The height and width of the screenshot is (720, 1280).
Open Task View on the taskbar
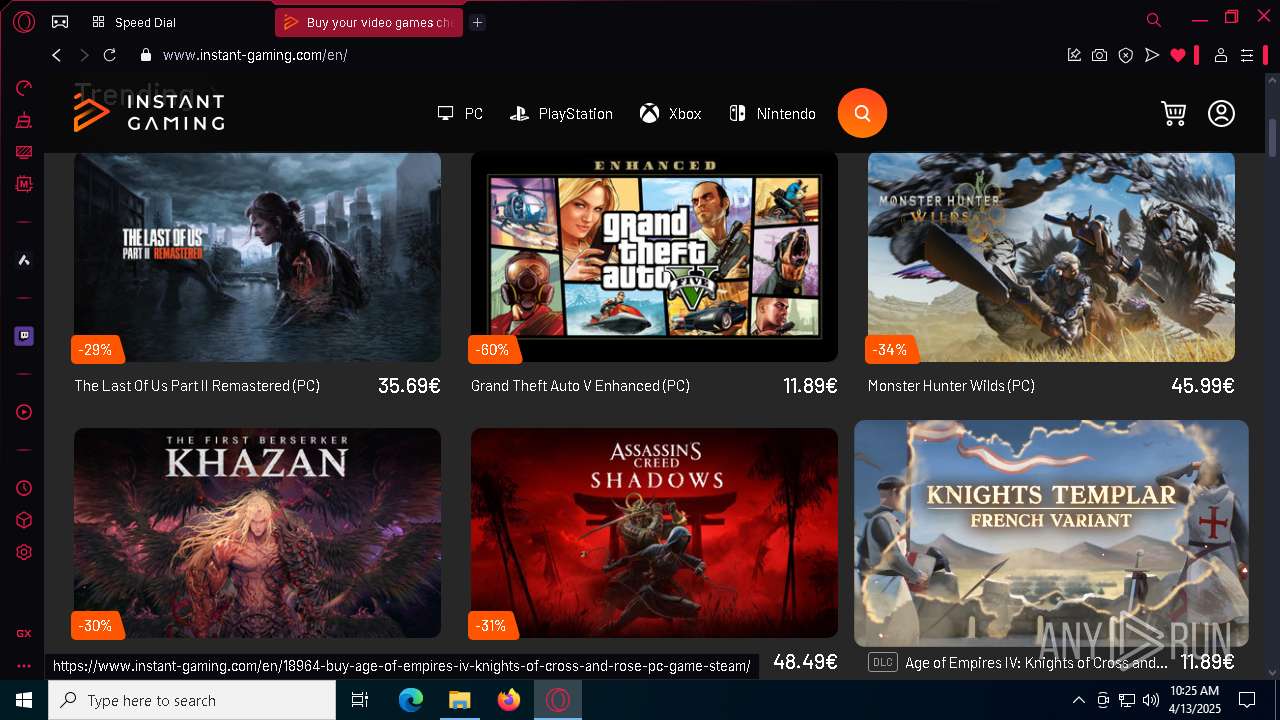coord(360,700)
